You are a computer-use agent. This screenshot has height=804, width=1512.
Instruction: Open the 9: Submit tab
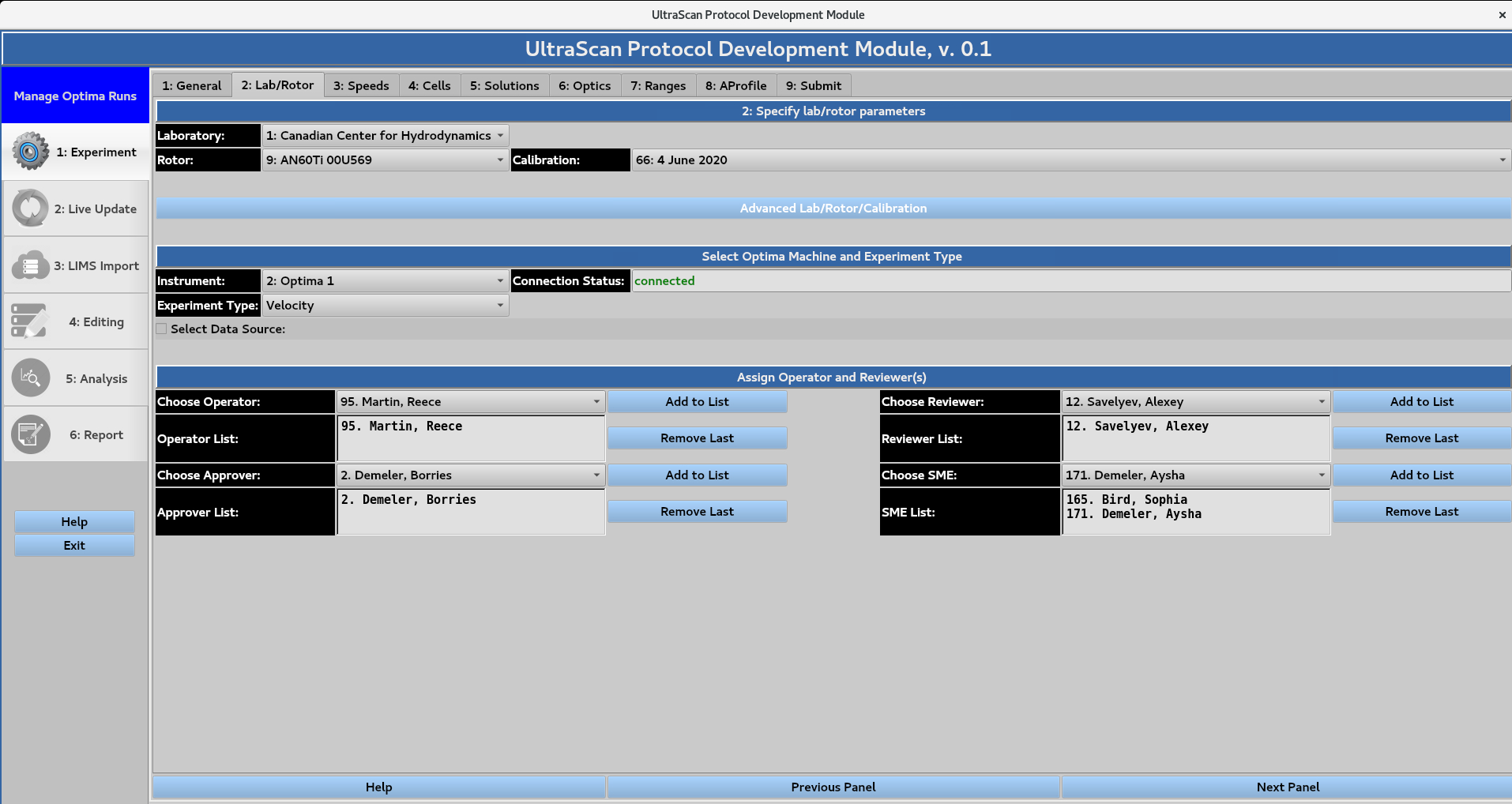[x=813, y=85]
